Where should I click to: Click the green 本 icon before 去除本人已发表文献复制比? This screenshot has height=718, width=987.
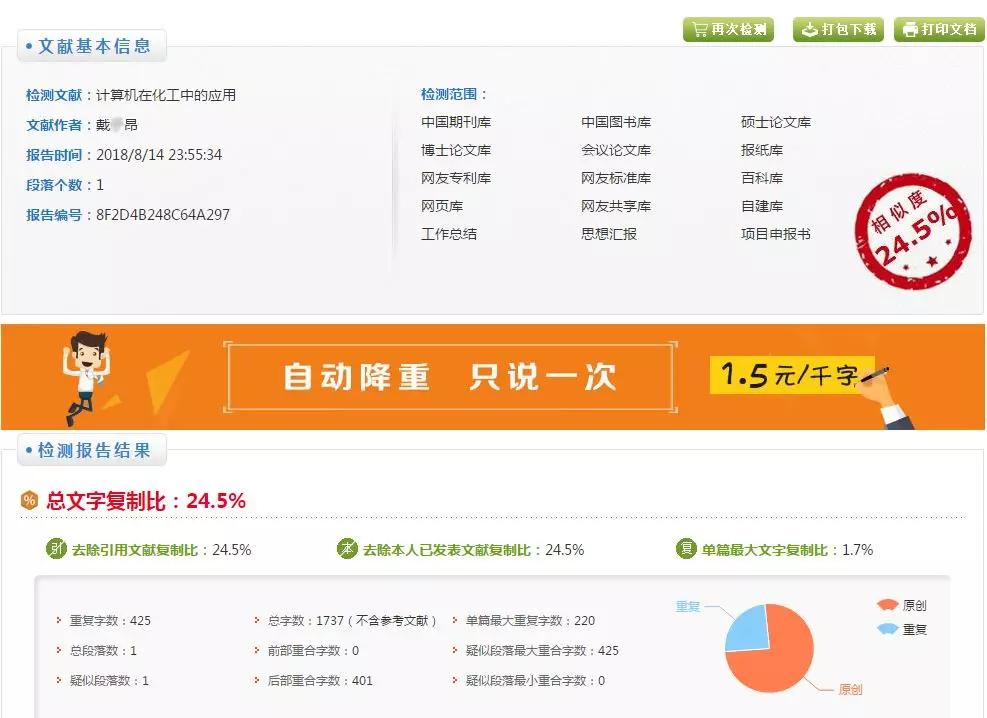coord(347,549)
